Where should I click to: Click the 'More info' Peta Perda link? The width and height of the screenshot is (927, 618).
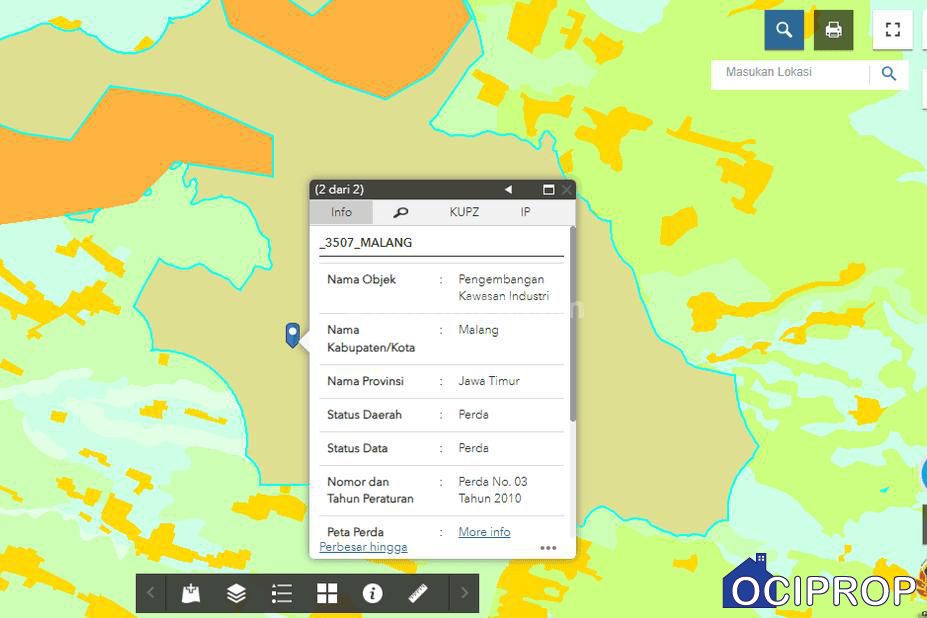coord(484,532)
